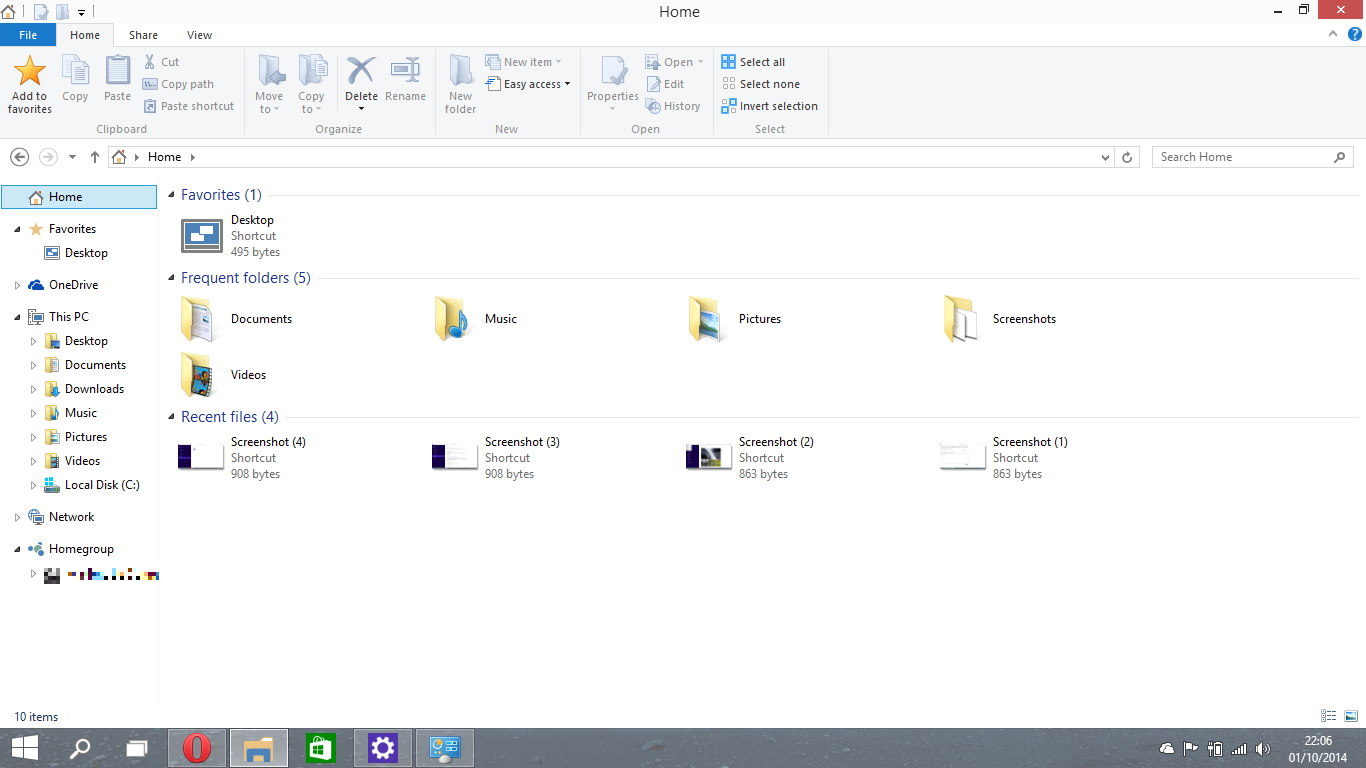1366x768 pixels.
Task: Click Edit in the Open group
Action: click(x=665, y=84)
